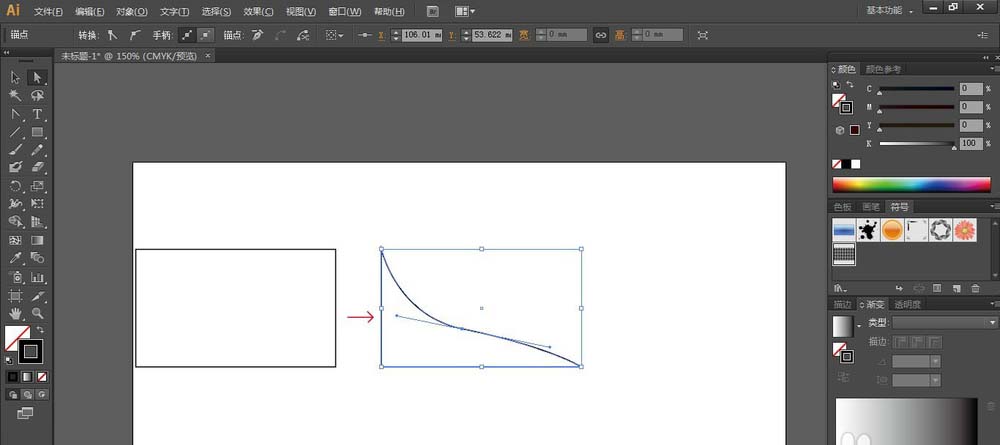Activate the Zoom magnifier tool
1000x445 pixels.
(x=37, y=313)
